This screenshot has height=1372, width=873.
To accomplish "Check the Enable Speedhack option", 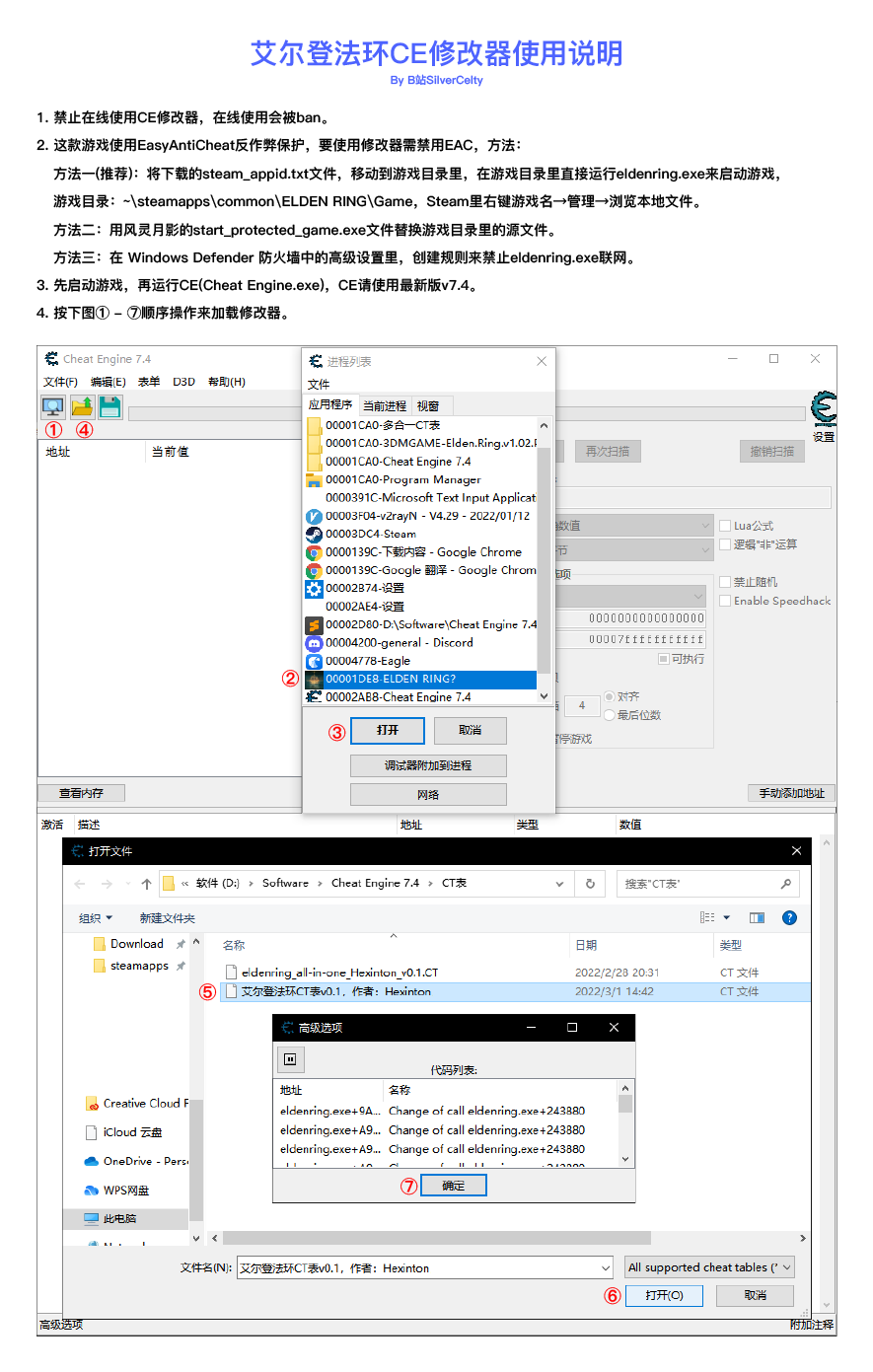I will click(x=725, y=601).
